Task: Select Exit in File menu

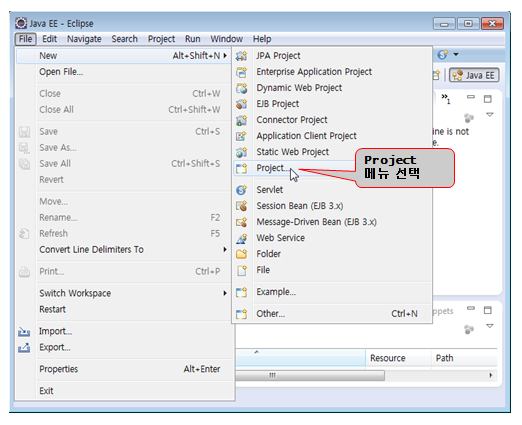Action: [124, 391]
